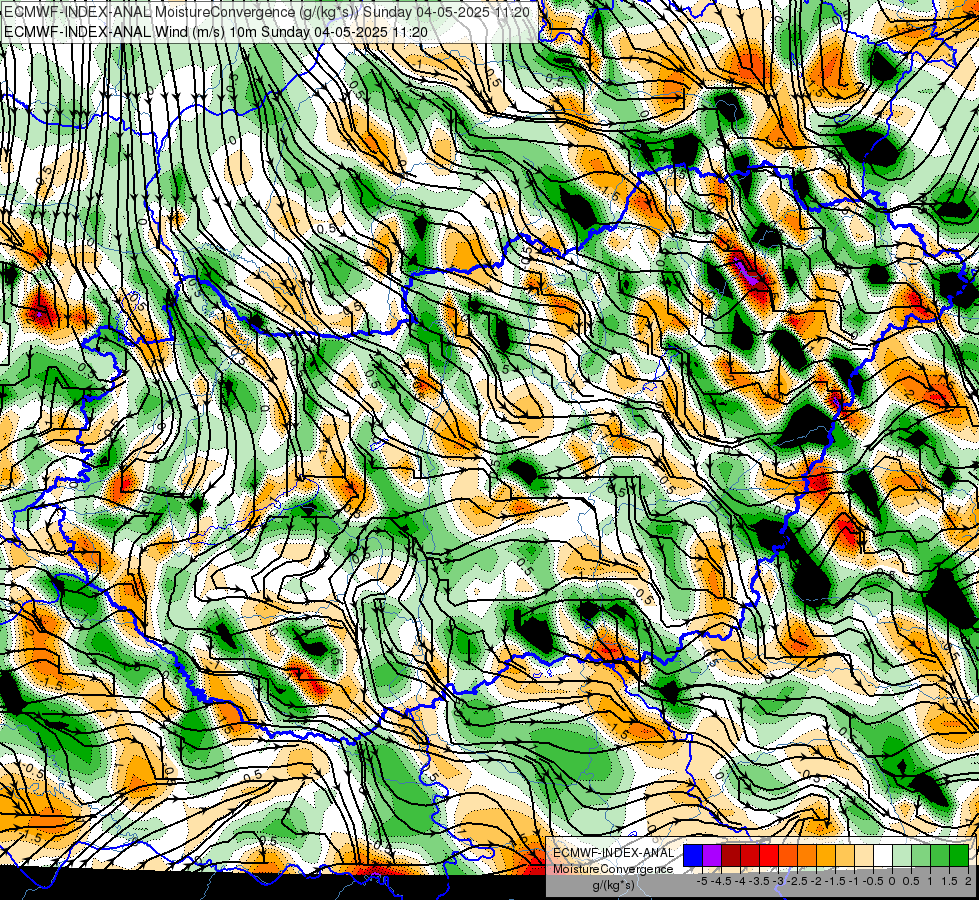Select ECMWF-INDEX-ANAL text in the legend box
The height and width of the screenshot is (900, 979).
614,853
